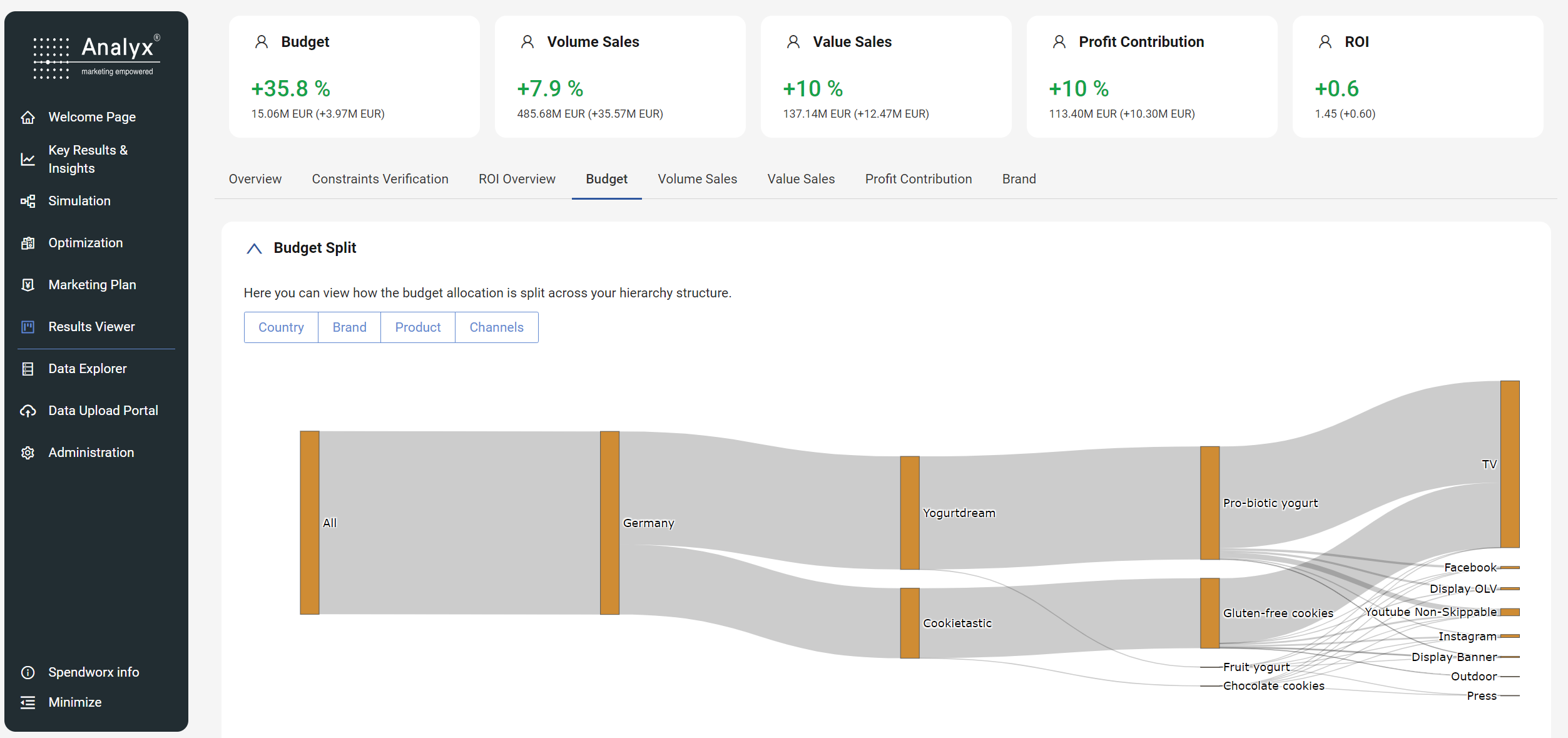The height and width of the screenshot is (738, 1568).
Task: Open Marketing Plan icon in sidebar
Action: (28, 285)
